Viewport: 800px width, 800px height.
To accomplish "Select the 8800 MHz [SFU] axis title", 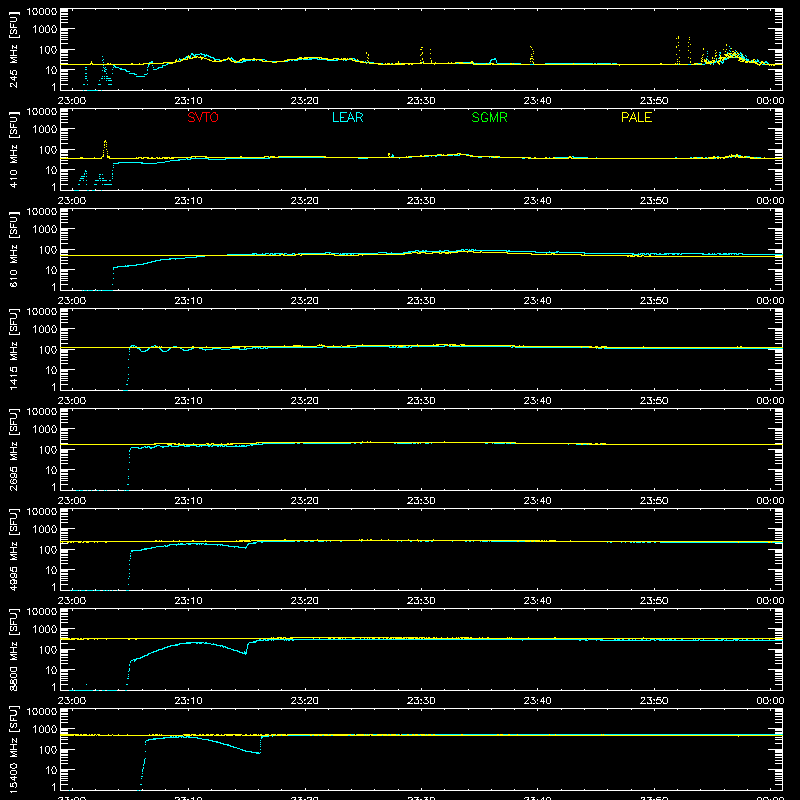I will [13, 649].
